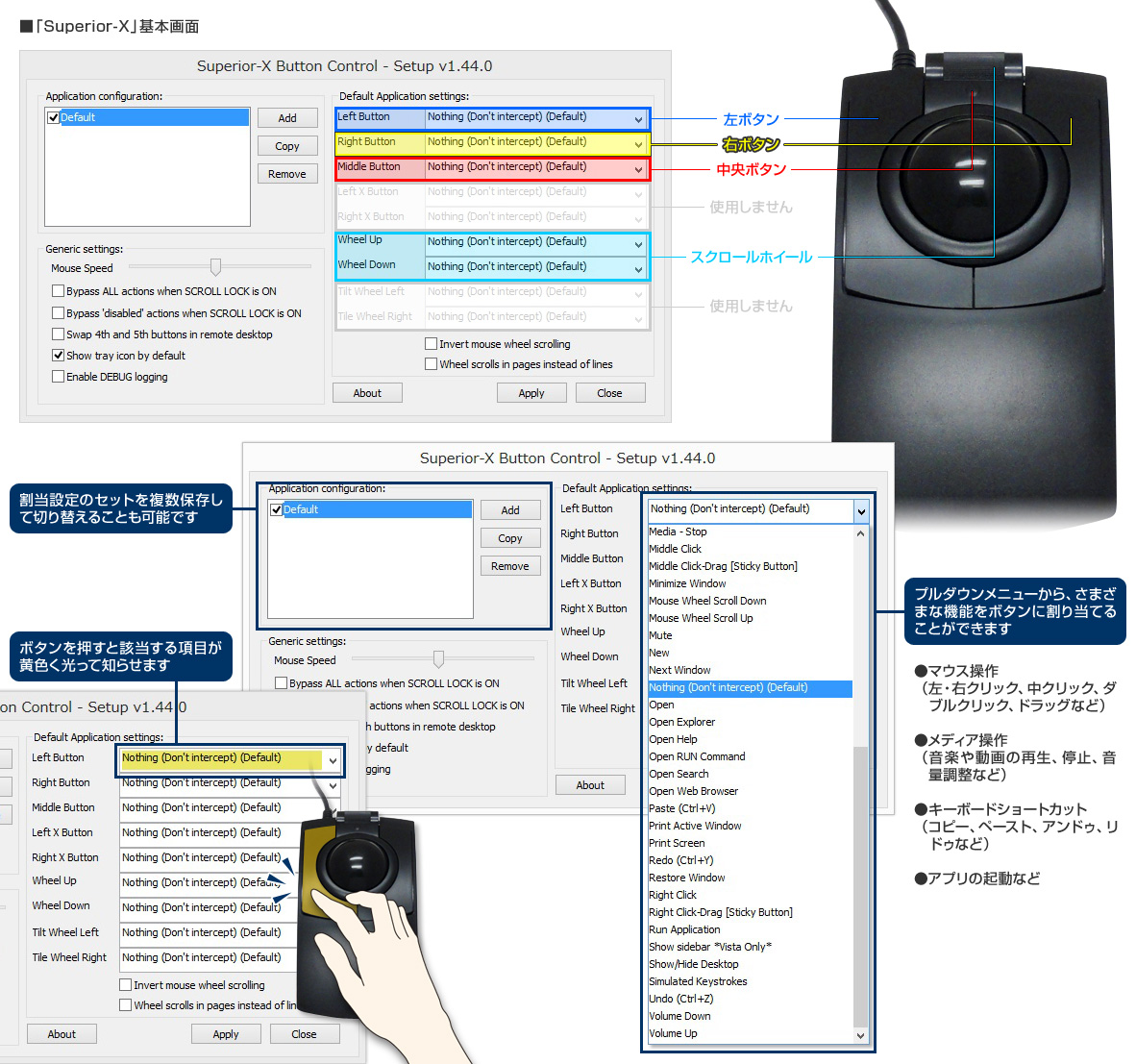Enable Wheel scrolls in pages in upper window

pyautogui.click(x=432, y=363)
